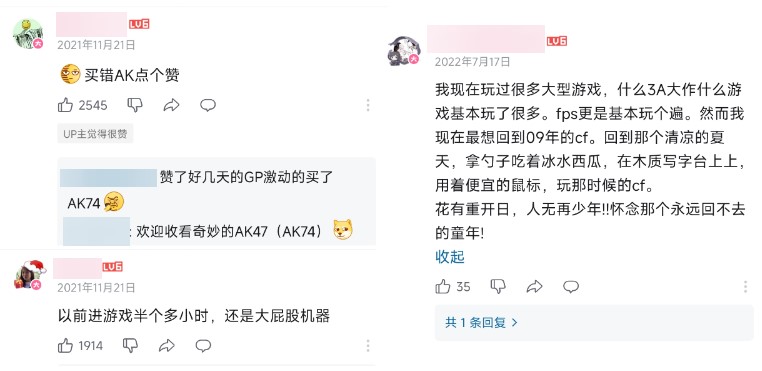Like the comment with 2545 likes
Image resolution: width=762 pixels, height=371 pixels.
point(65,105)
